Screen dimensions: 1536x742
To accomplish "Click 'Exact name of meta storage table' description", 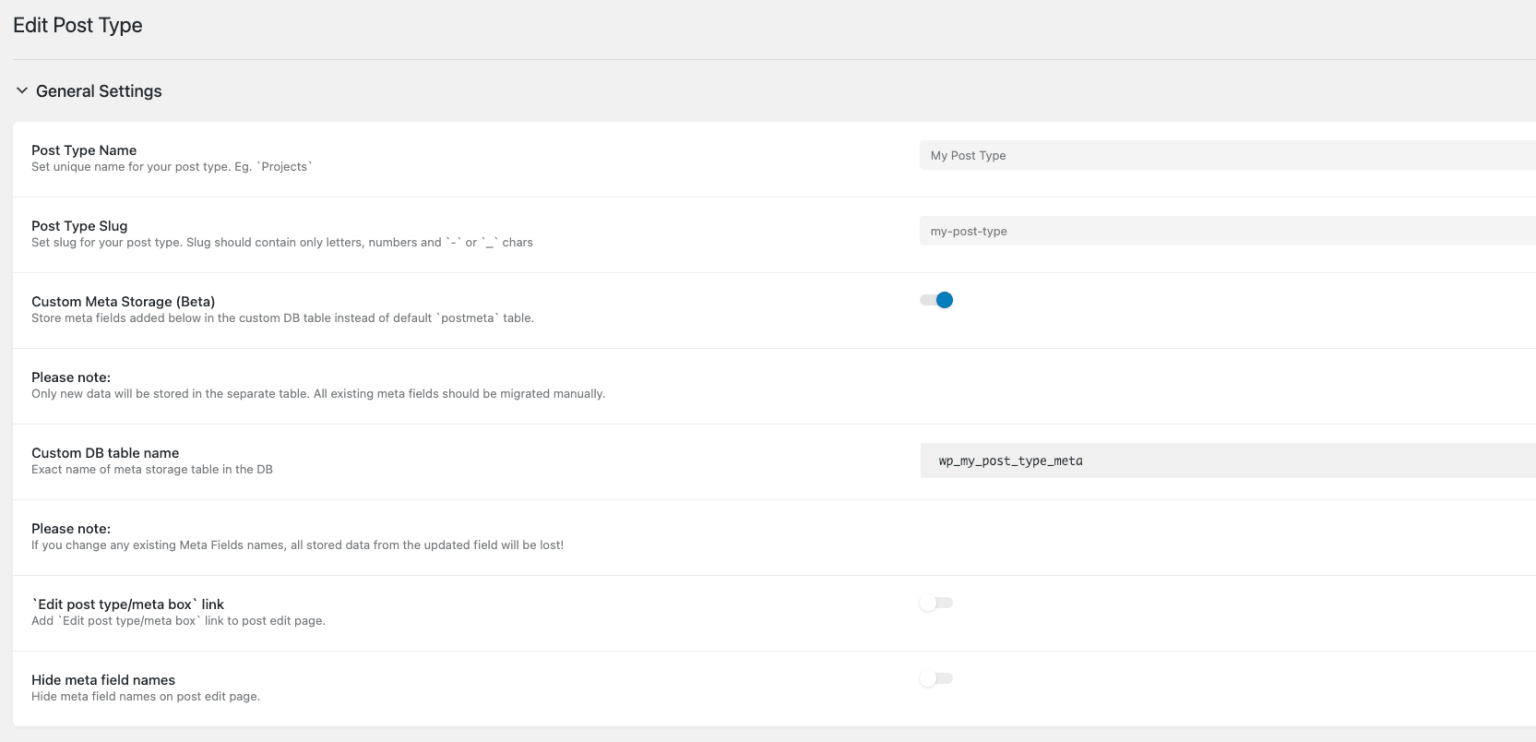I will point(152,469).
